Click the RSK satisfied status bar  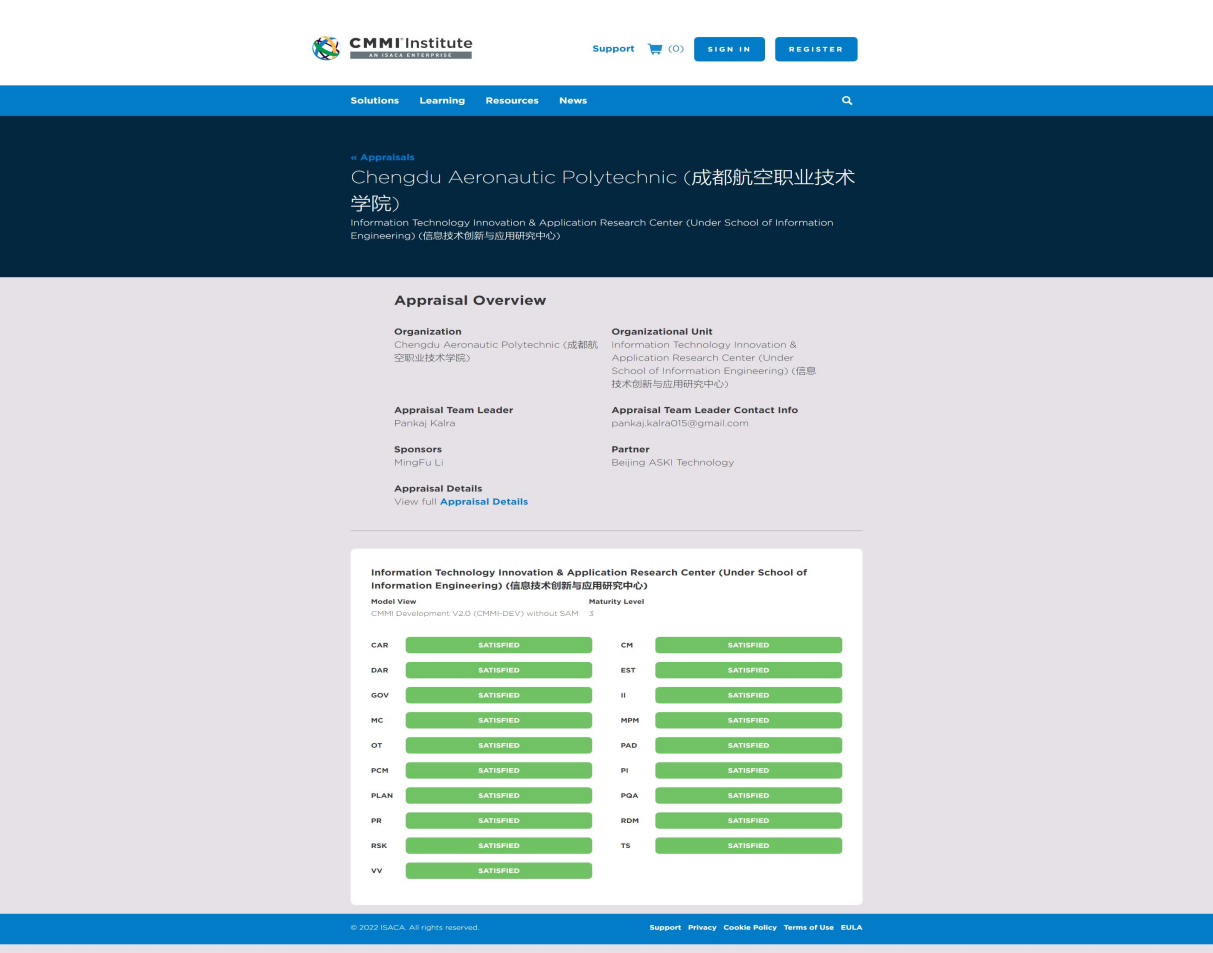499,845
